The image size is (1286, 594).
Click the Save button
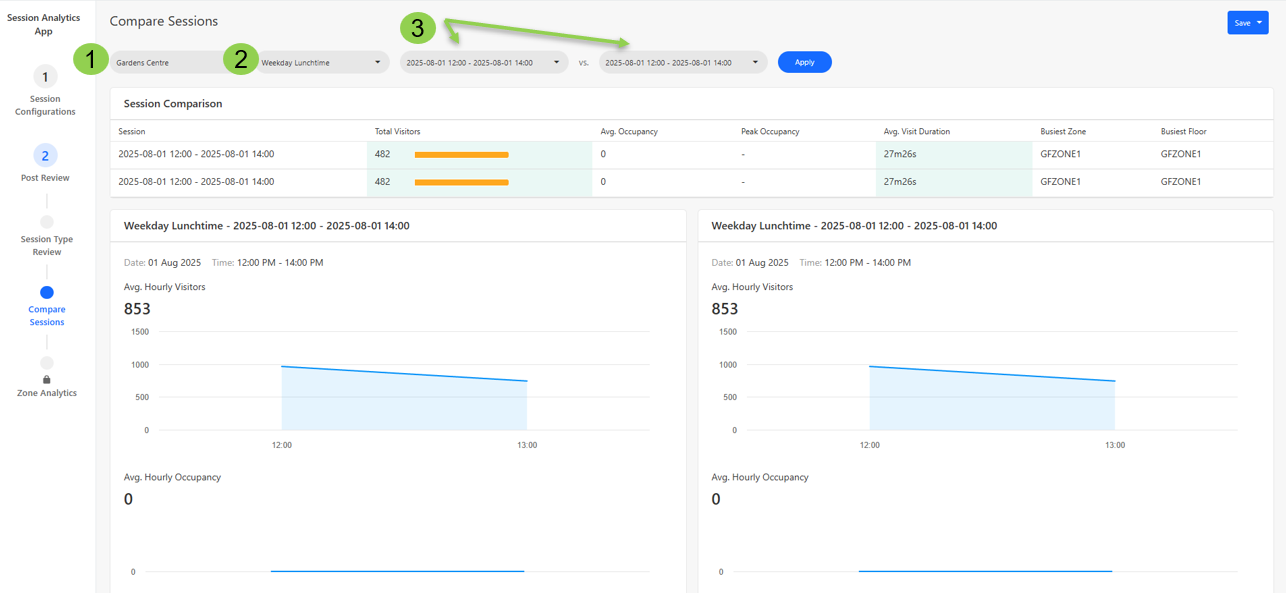click(1247, 23)
